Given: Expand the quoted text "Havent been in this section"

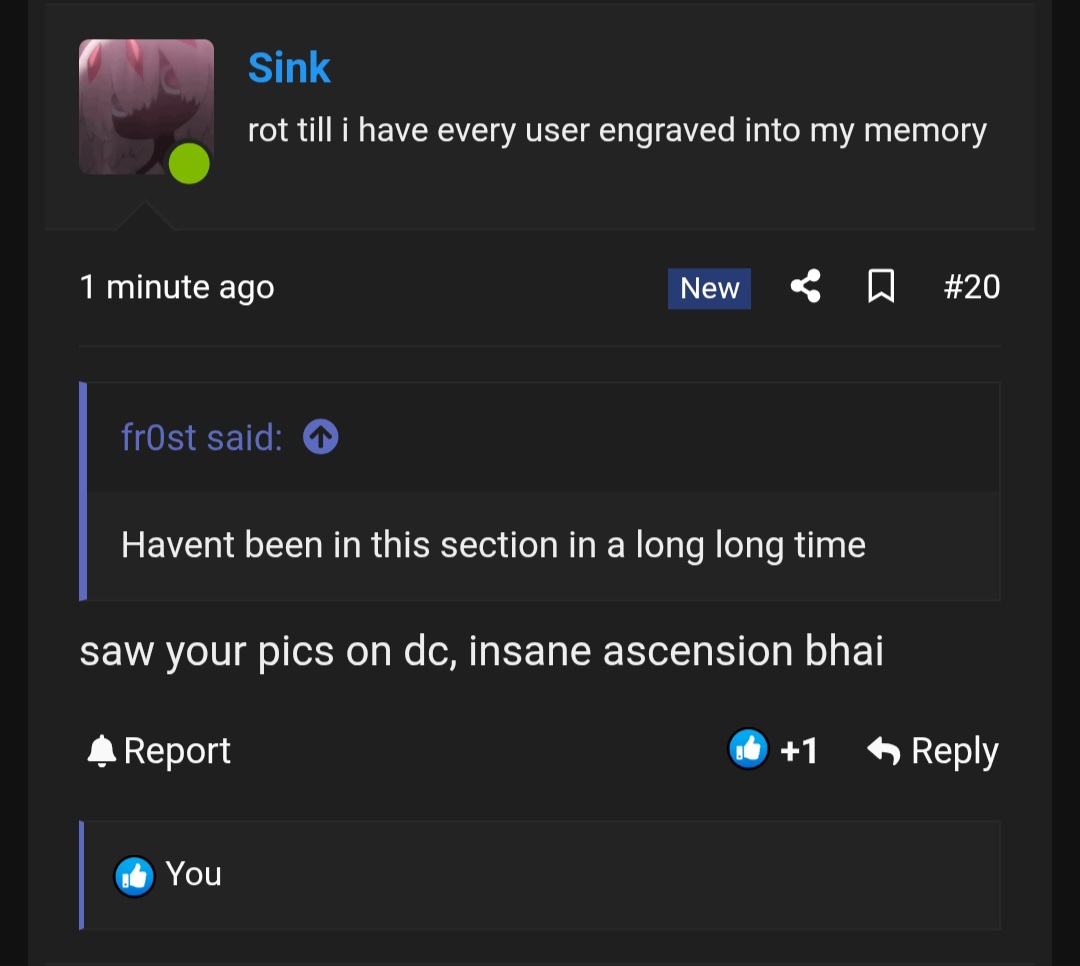Looking at the screenshot, I should pyautogui.click(x=493, y=545).
